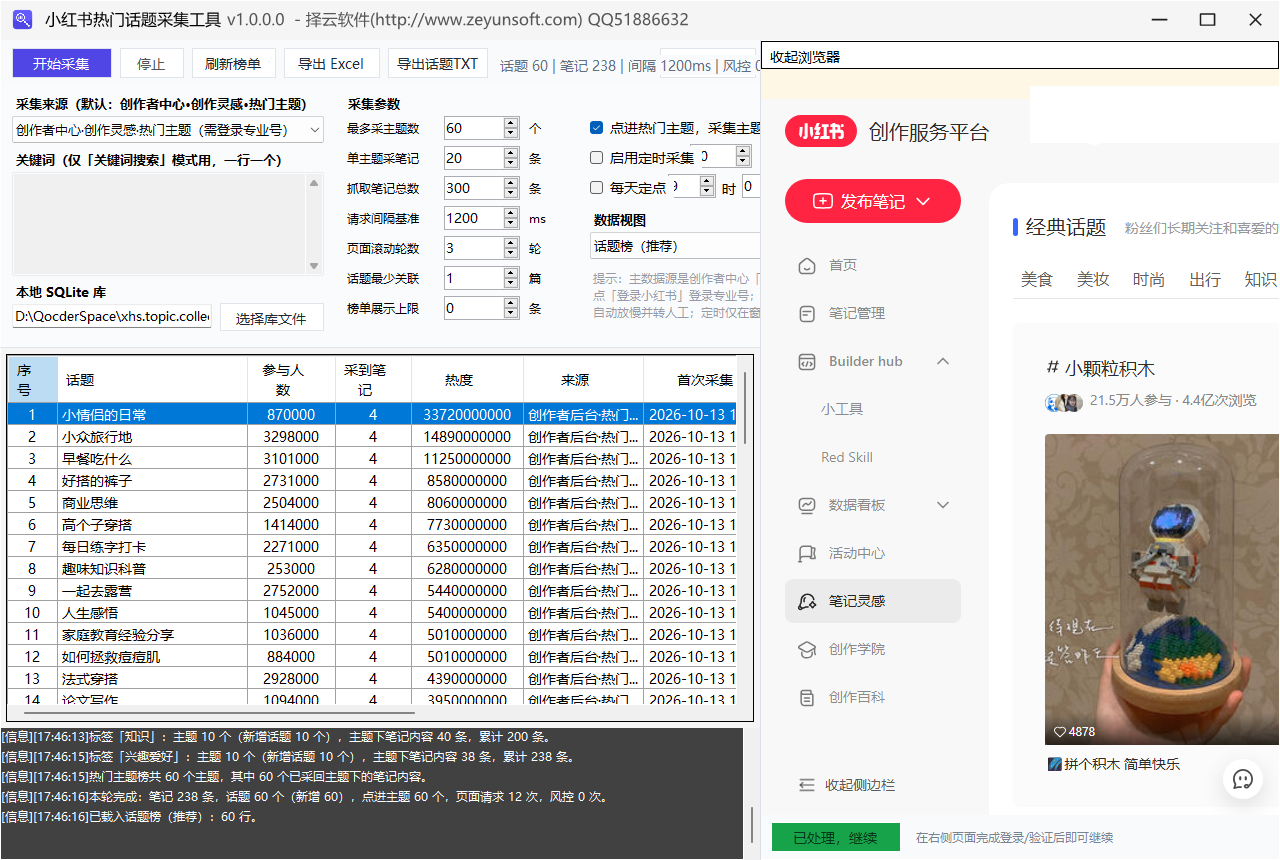
Task: Click the 笔记灵感 icon in sidebar
Action: click(x=807, y=601)
